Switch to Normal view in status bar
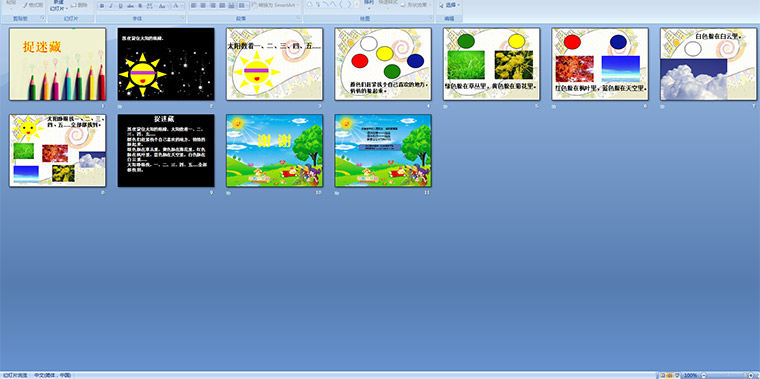 (662, 375)
